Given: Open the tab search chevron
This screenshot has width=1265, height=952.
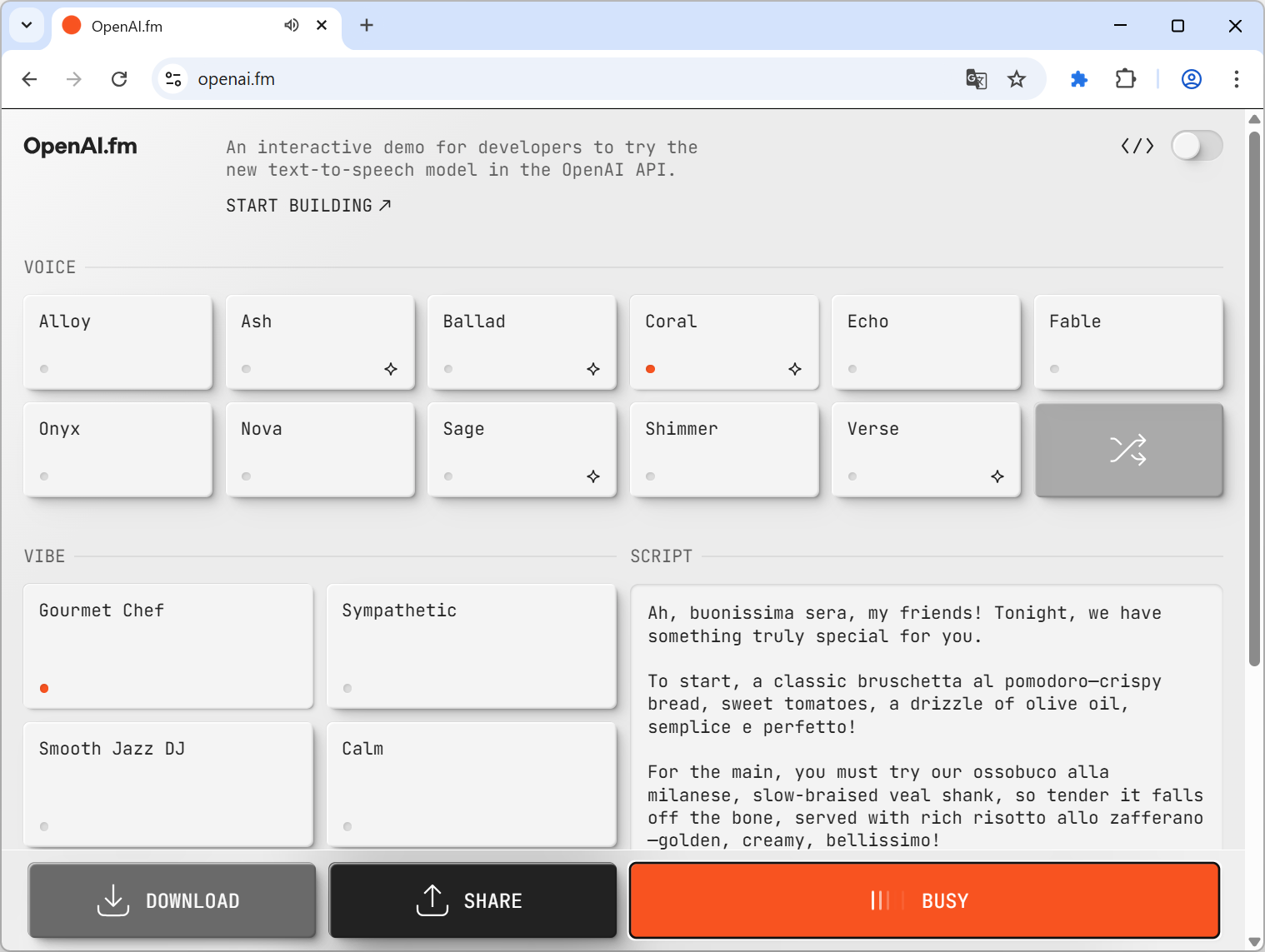Looking at the screenshot, I should (26, 25).
